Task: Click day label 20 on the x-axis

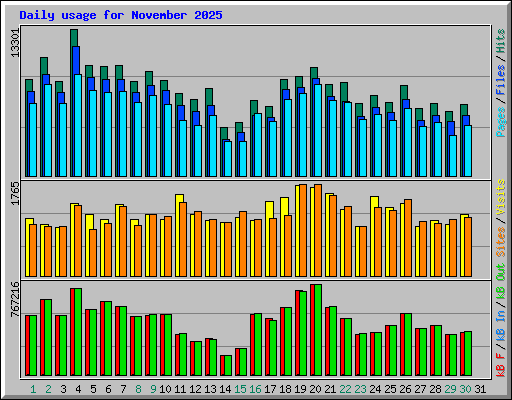Action: (315, 389)
